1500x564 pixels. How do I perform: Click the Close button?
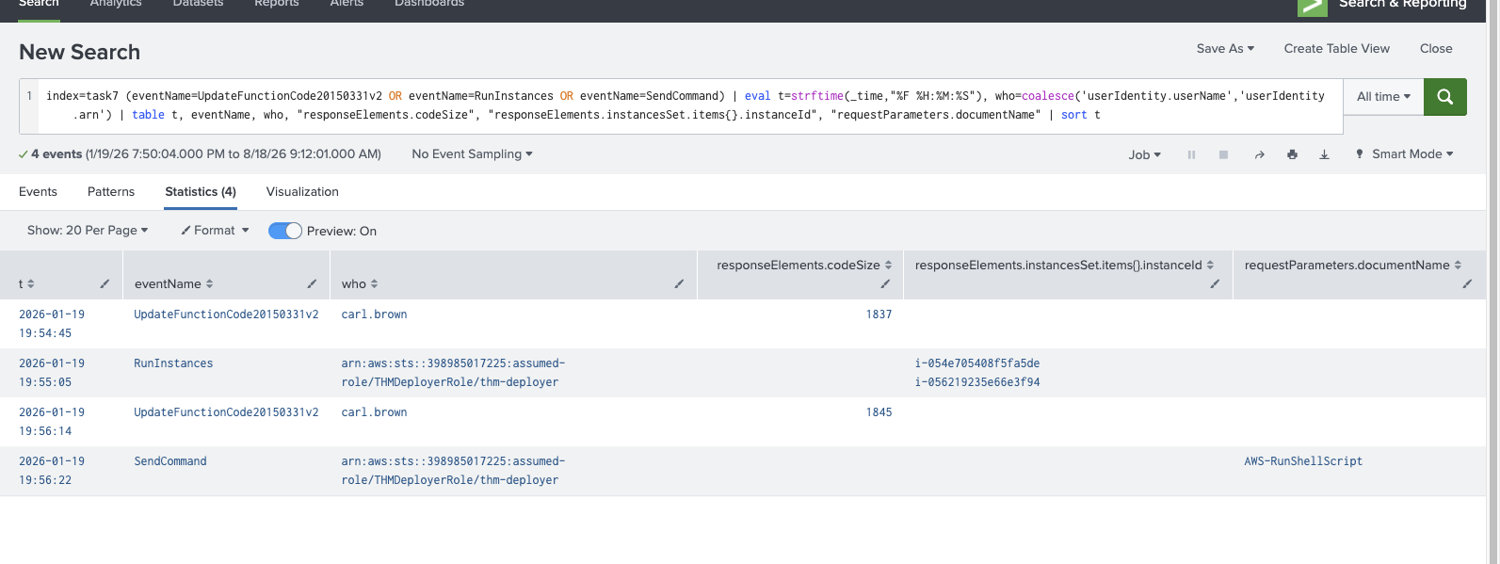click(1436, 48)
